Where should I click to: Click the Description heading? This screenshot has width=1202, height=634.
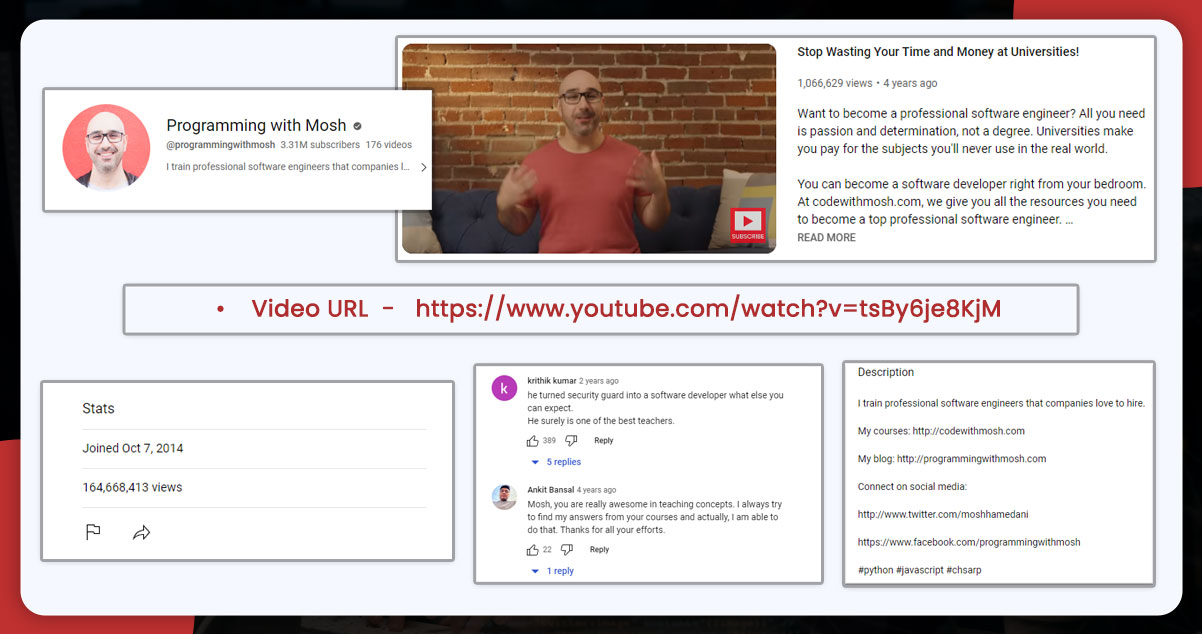point(886,372)
